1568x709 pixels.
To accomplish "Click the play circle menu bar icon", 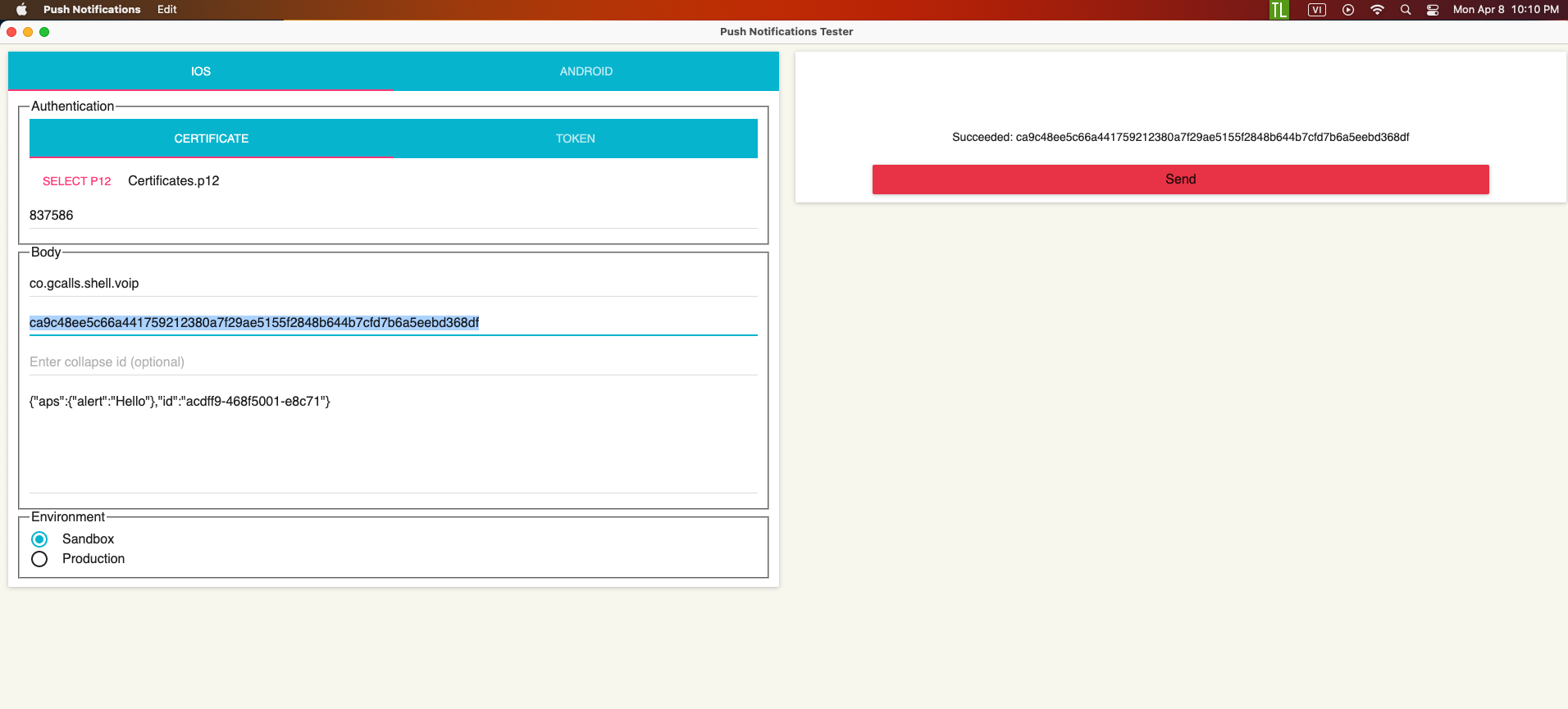I will [1347, 10].
